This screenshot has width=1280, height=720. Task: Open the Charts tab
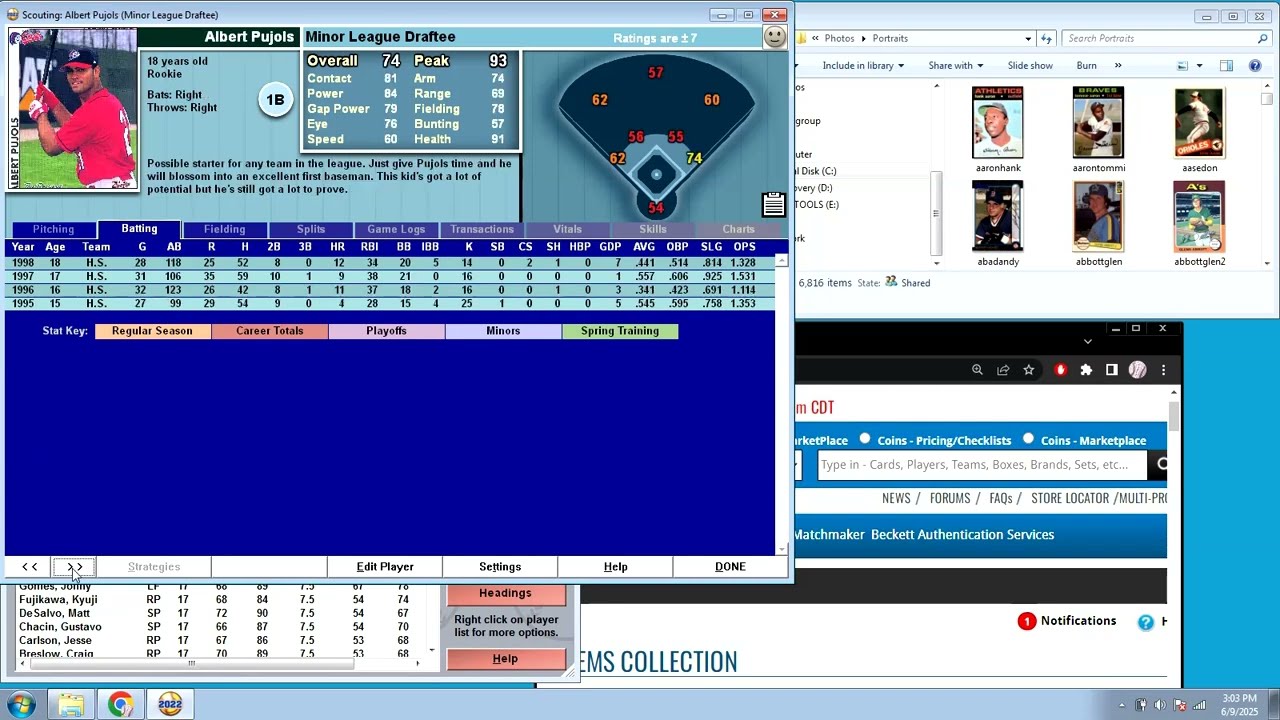click(x=739, y=230)
